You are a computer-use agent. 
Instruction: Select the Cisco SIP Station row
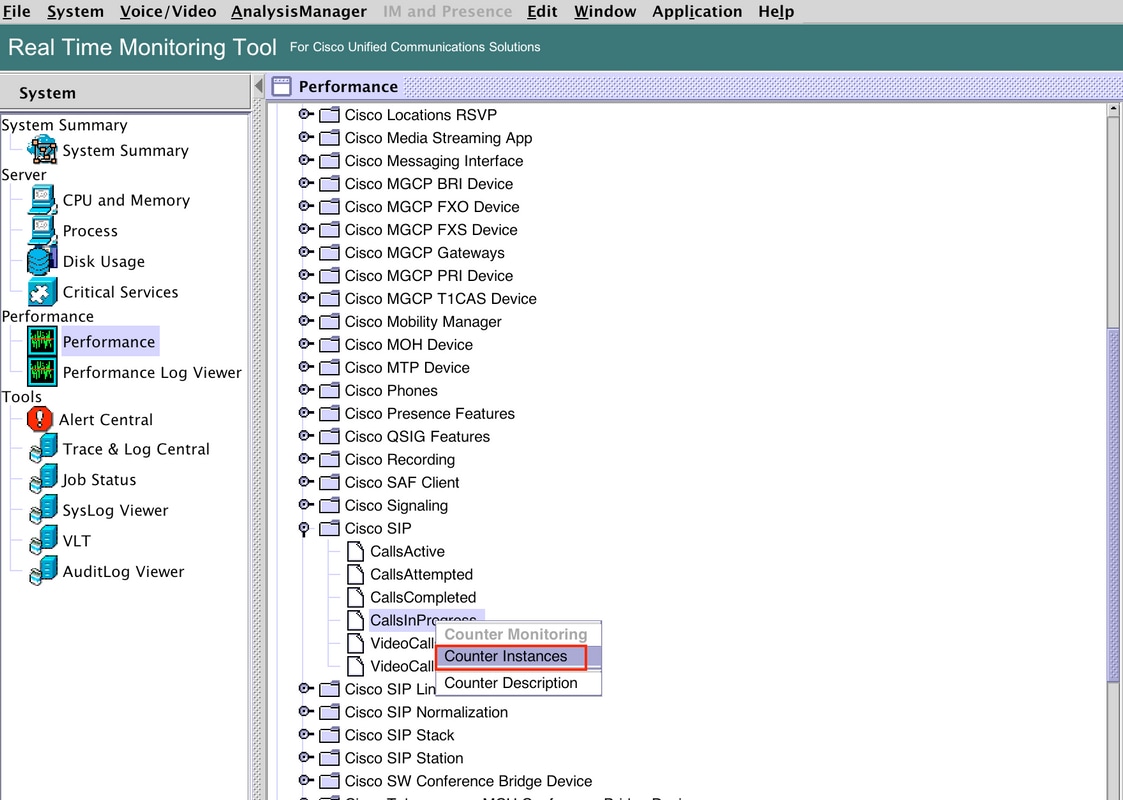403,758
